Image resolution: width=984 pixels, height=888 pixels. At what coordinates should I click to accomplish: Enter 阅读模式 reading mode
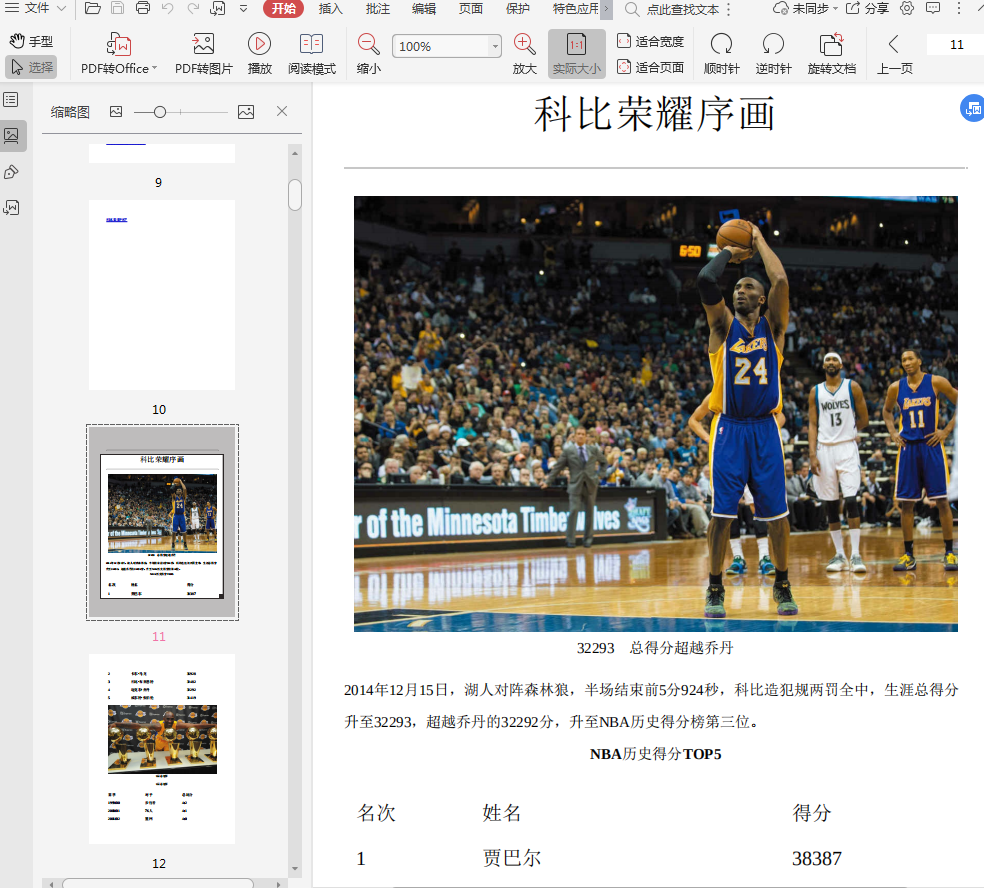tap(312, 45)
